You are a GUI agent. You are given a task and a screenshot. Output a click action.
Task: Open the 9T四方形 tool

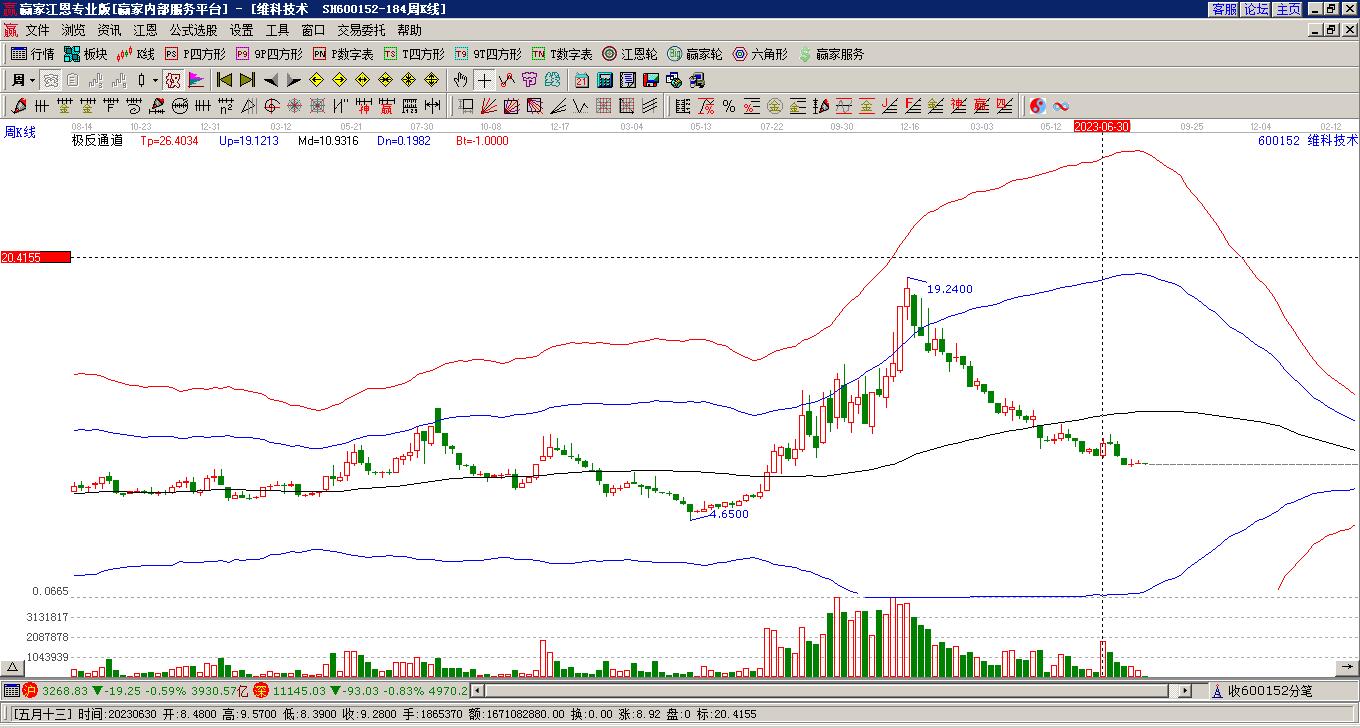click(488, 54)
